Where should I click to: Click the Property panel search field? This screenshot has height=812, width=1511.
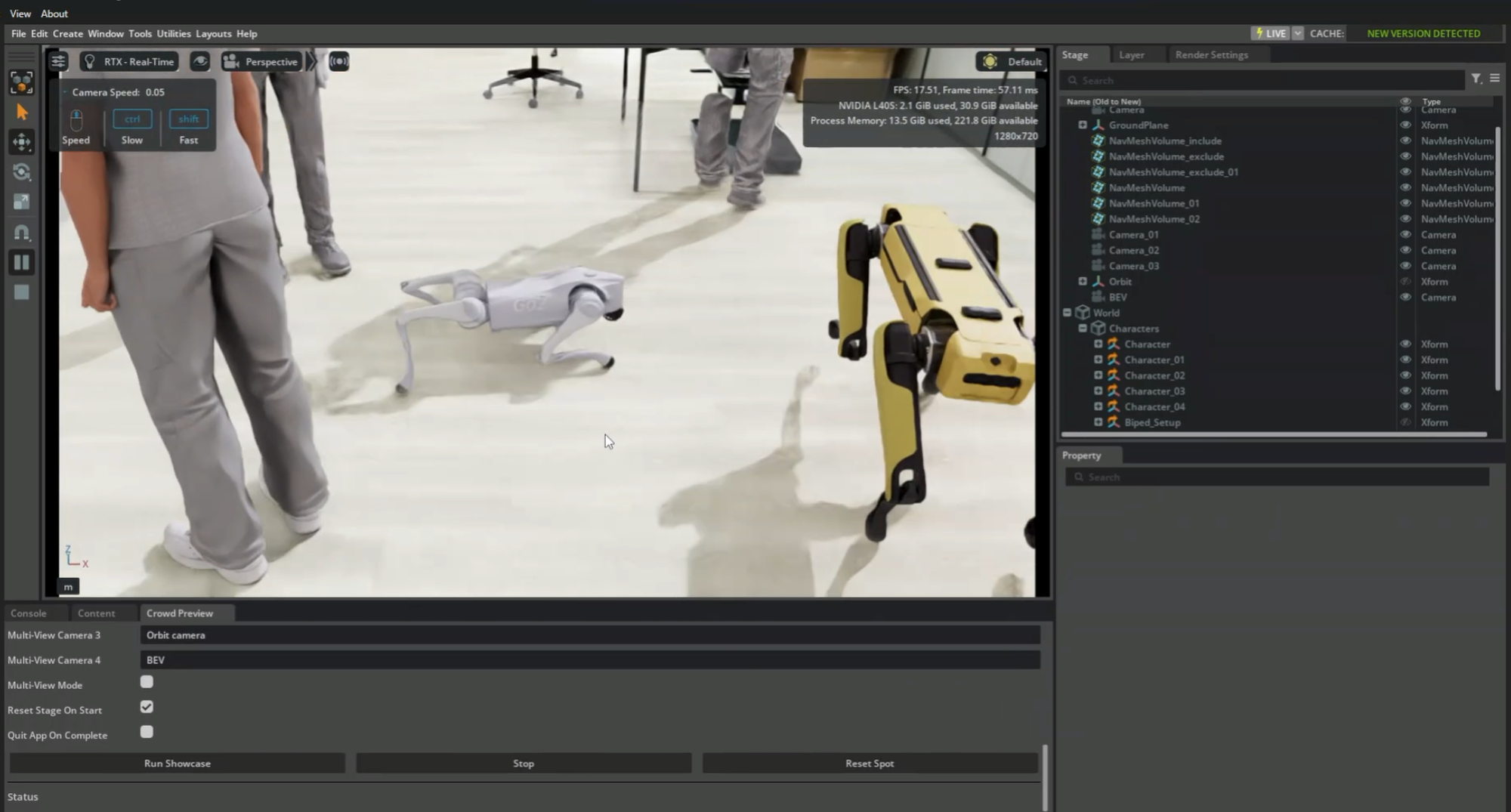(1277, 477)
